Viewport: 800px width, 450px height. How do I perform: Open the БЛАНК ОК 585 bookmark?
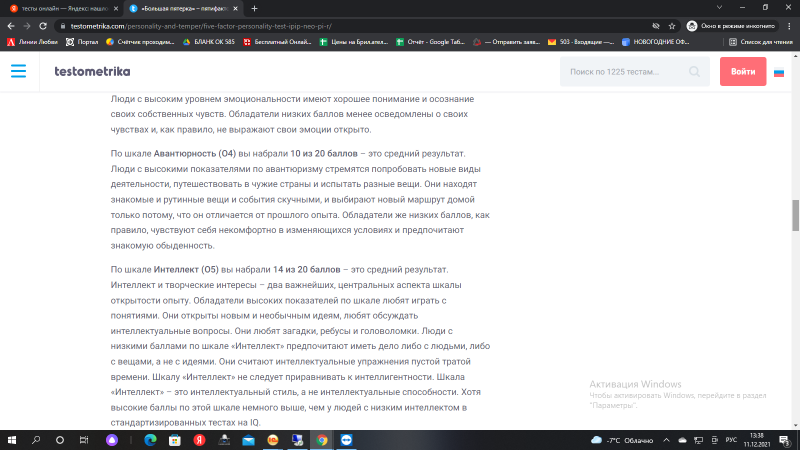(212, 42)
